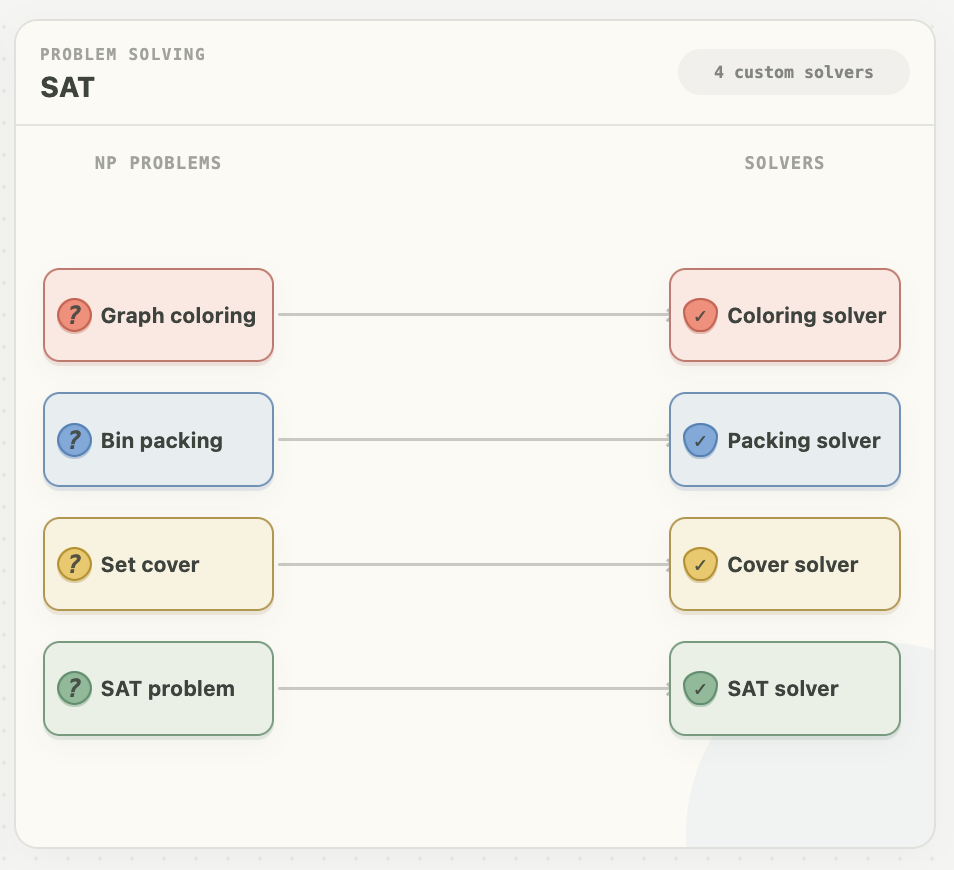Click the PROBLEM SOLVING label
The width and height of the screenshot is (954, 870).
(123, 54)
